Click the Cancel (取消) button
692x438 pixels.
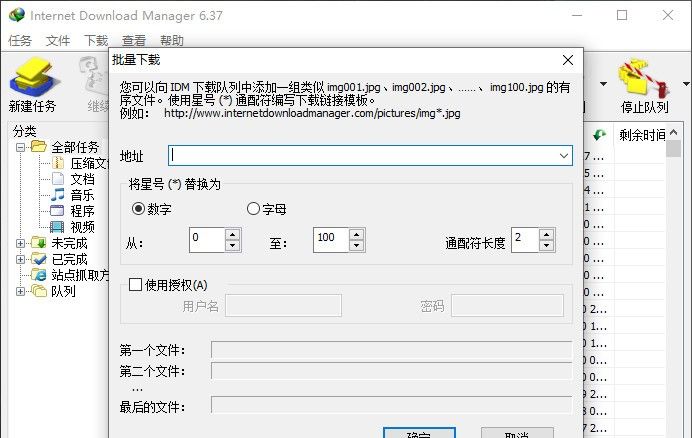point(517,433)
